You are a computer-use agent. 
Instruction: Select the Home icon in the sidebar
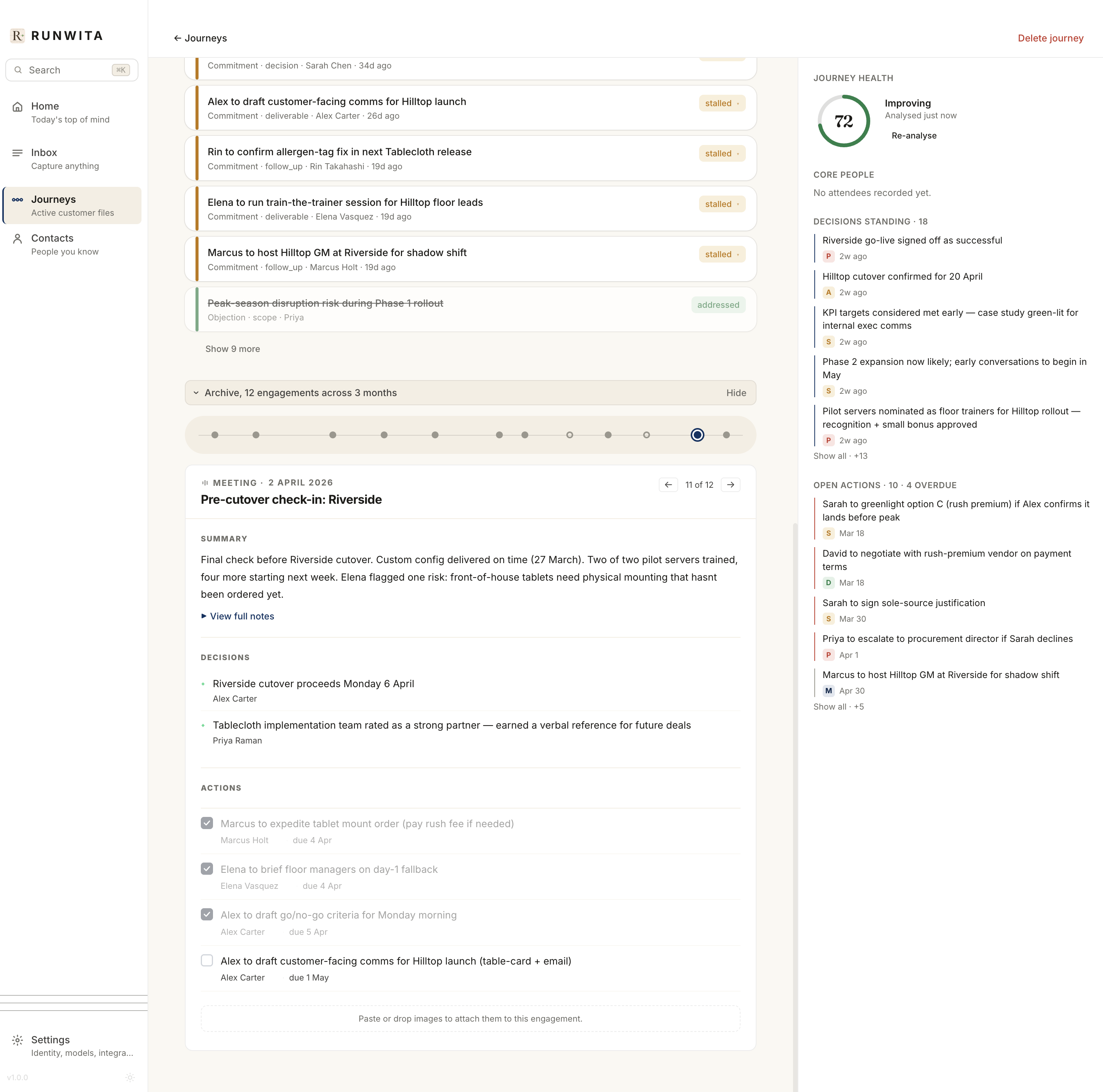click(x=18, y=106)
